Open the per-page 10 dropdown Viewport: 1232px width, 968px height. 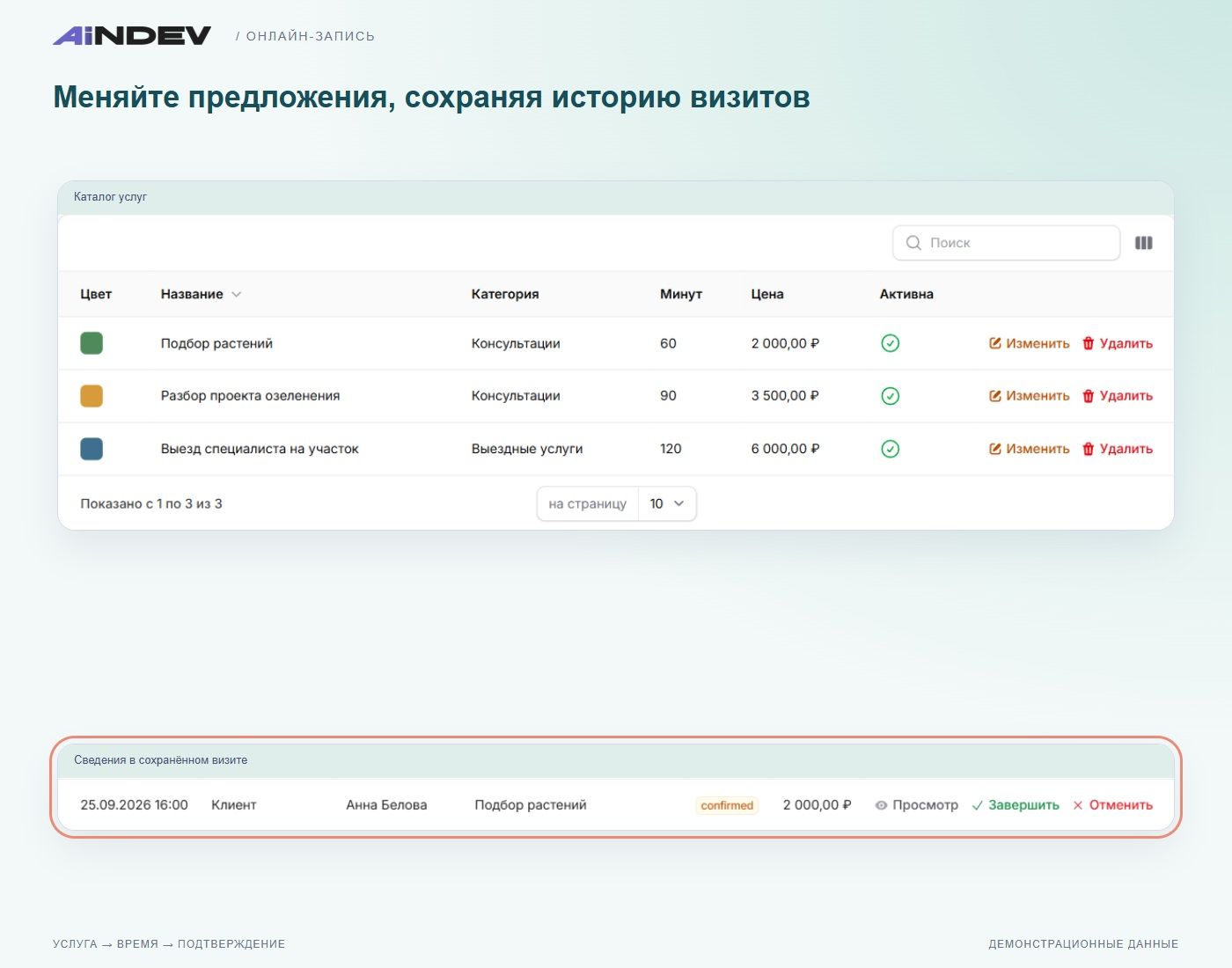coord(667,503)
